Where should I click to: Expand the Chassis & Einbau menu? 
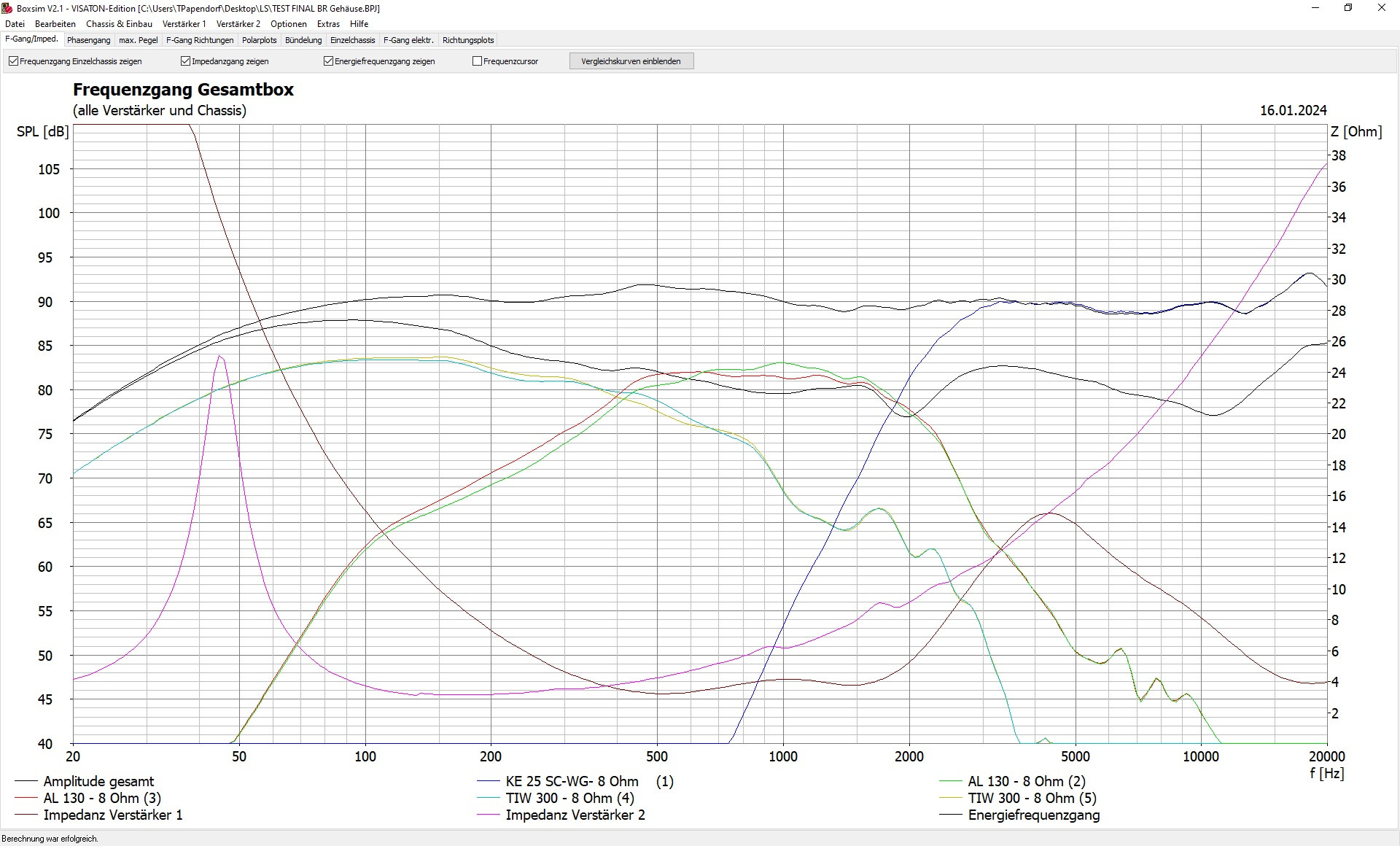coord(119,24)
